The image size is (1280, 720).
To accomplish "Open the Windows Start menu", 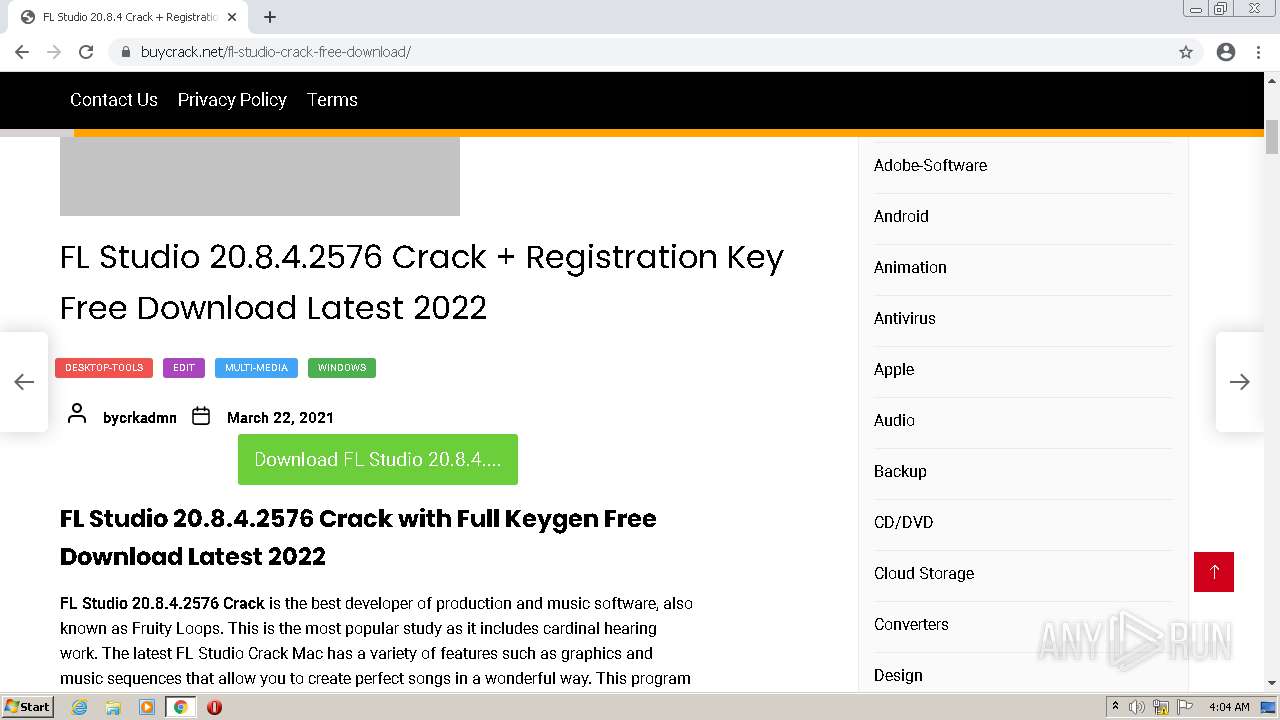I will 27,706.
